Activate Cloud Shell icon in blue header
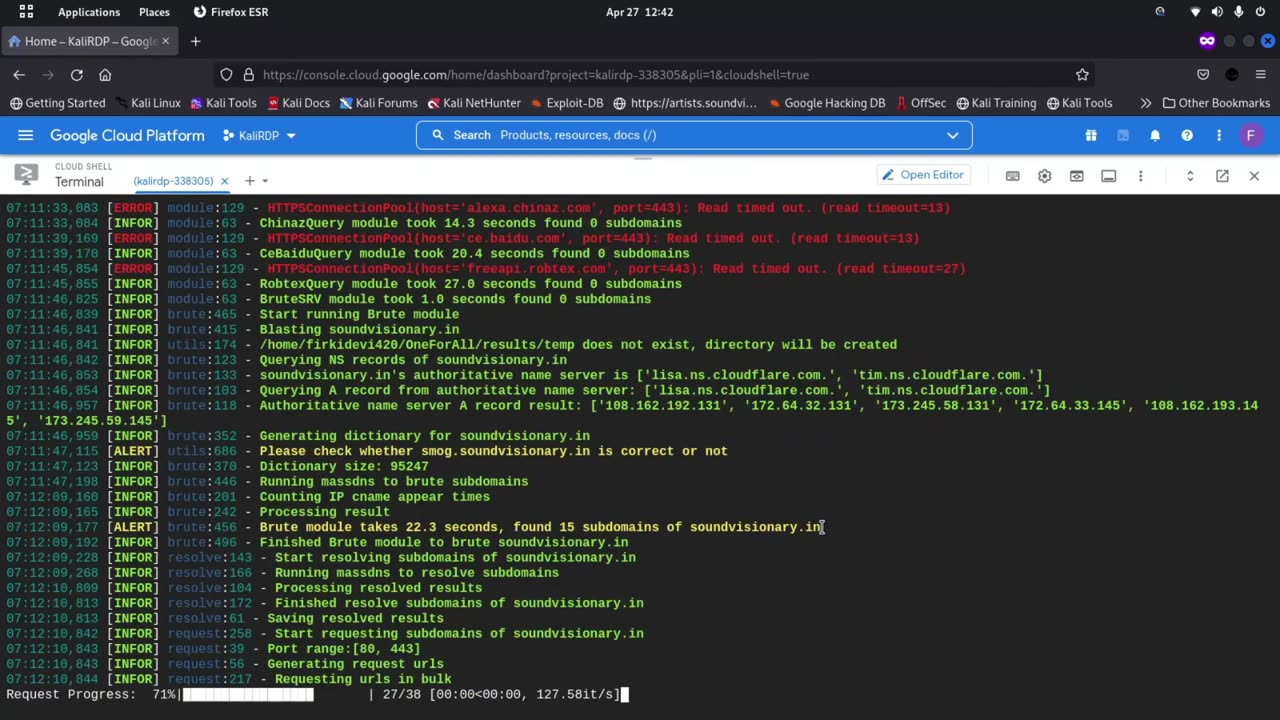Screen dimensions: 1280x720 (1123, 135)
